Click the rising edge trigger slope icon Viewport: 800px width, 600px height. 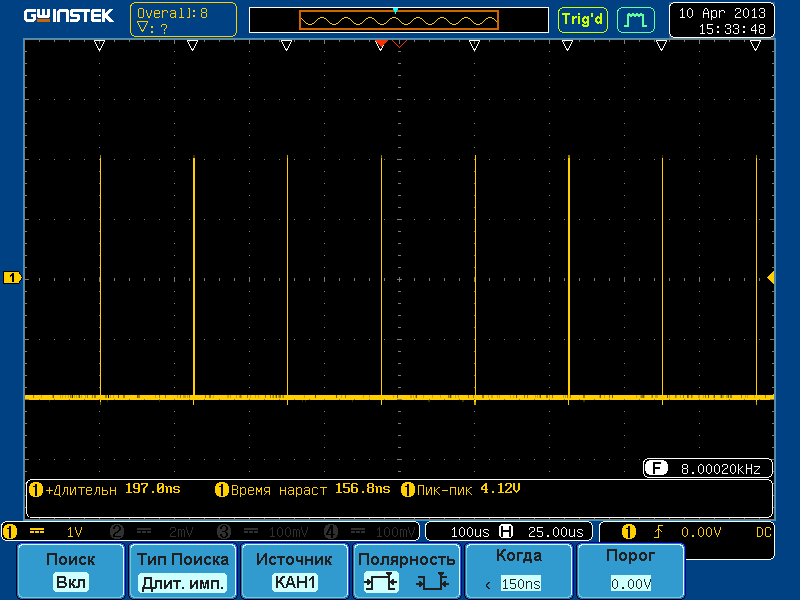pos(658,532)
